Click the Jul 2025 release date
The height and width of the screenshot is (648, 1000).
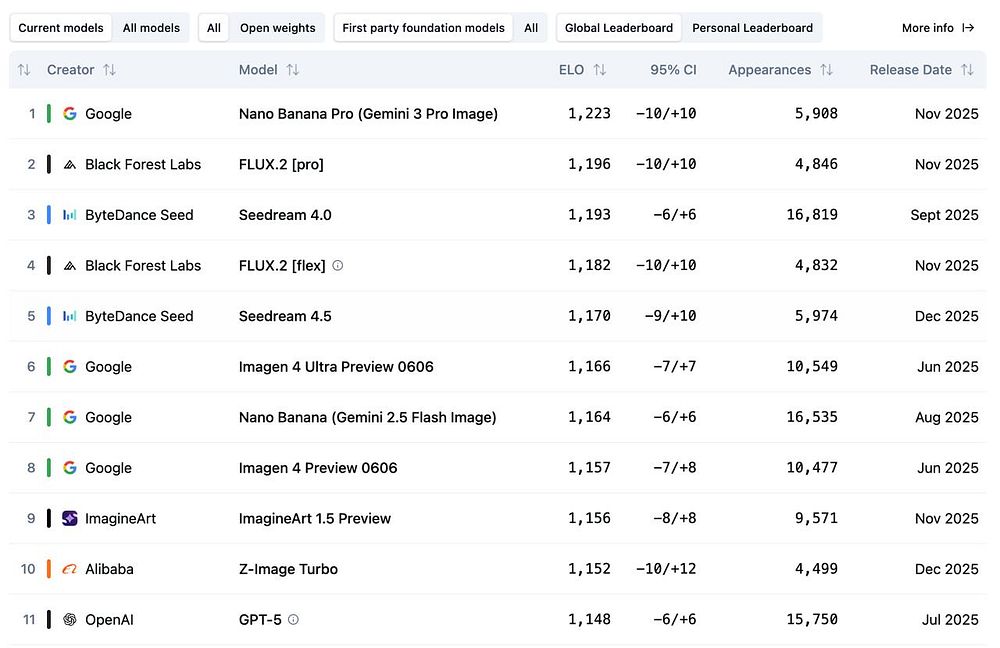coord(950,619)
